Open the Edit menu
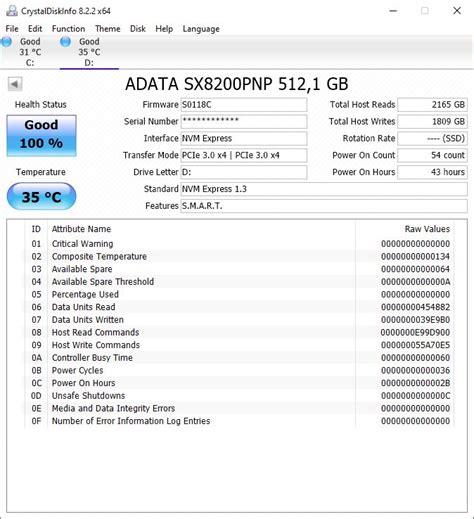Viewport: 474px width, 519px height. 35,29
